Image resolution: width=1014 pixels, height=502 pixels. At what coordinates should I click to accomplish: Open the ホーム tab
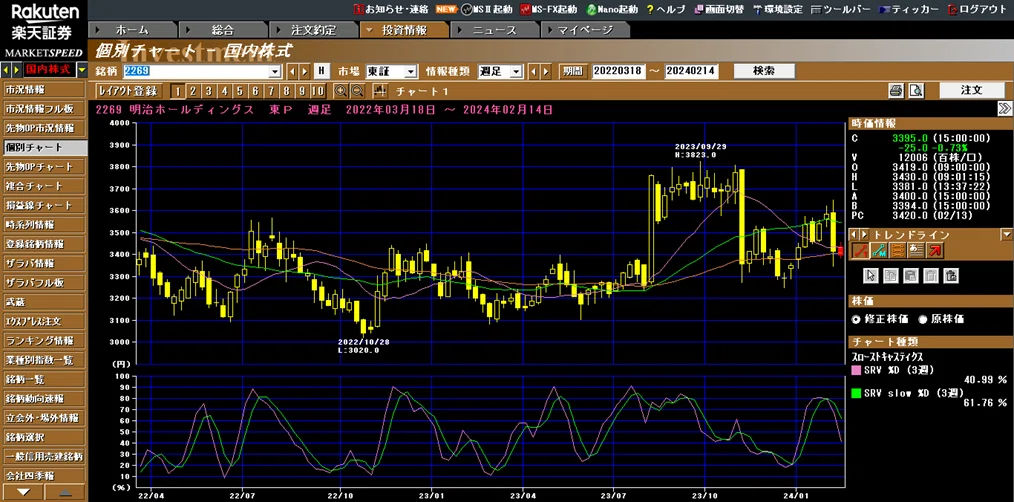click(x=132, y=30)
